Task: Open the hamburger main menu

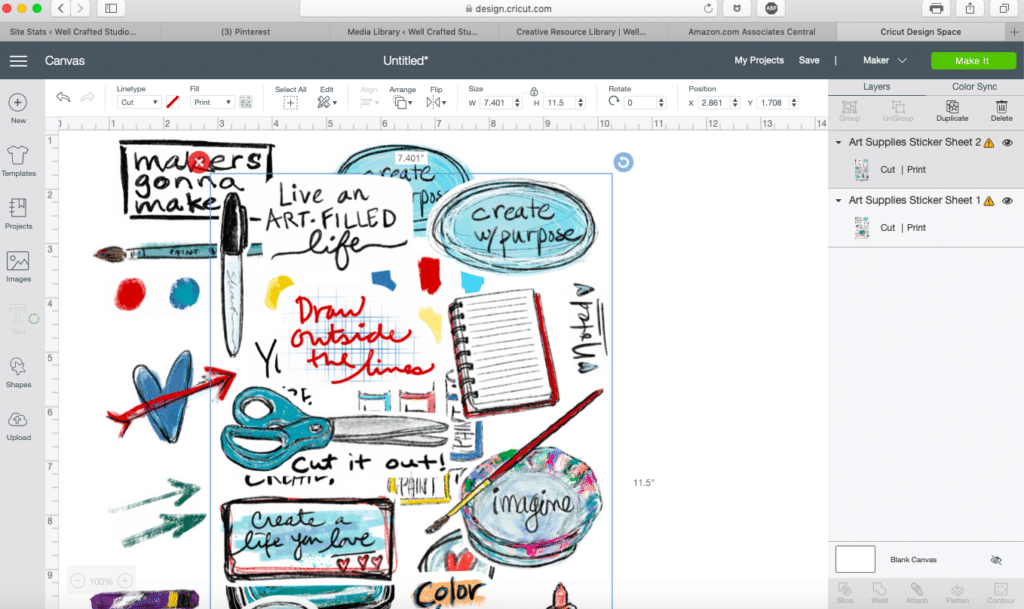Action: [18, 61]
